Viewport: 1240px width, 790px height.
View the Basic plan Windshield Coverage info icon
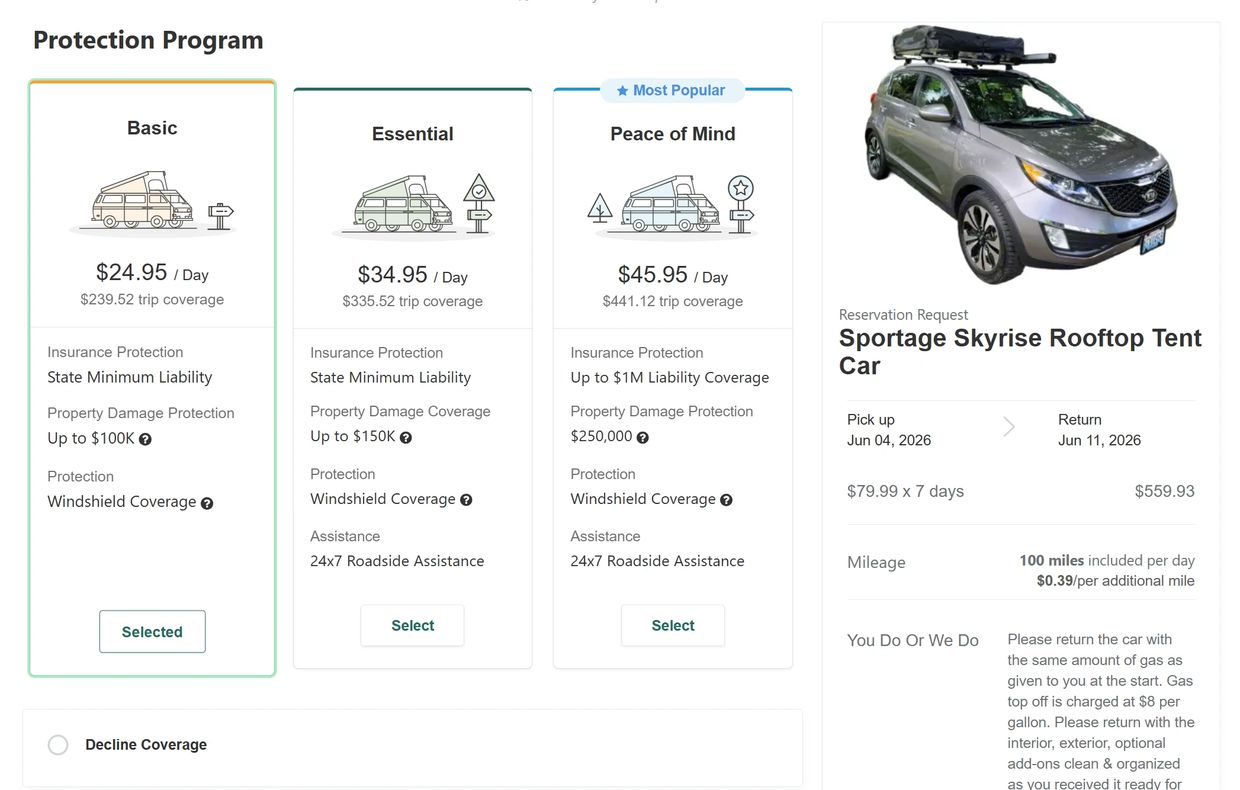pyautogui.click(x=207, y=503)
